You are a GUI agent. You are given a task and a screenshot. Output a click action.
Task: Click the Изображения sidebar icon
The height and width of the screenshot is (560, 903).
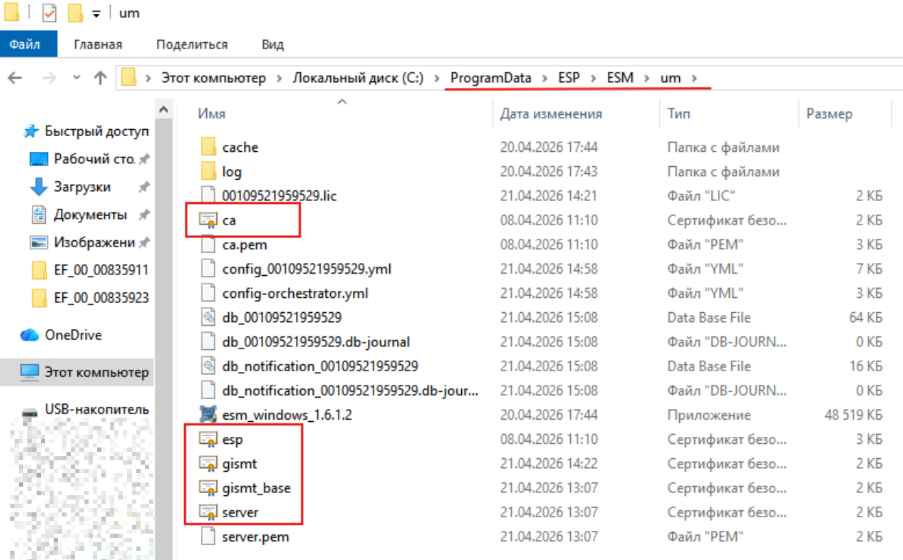[x=39, y=242]
